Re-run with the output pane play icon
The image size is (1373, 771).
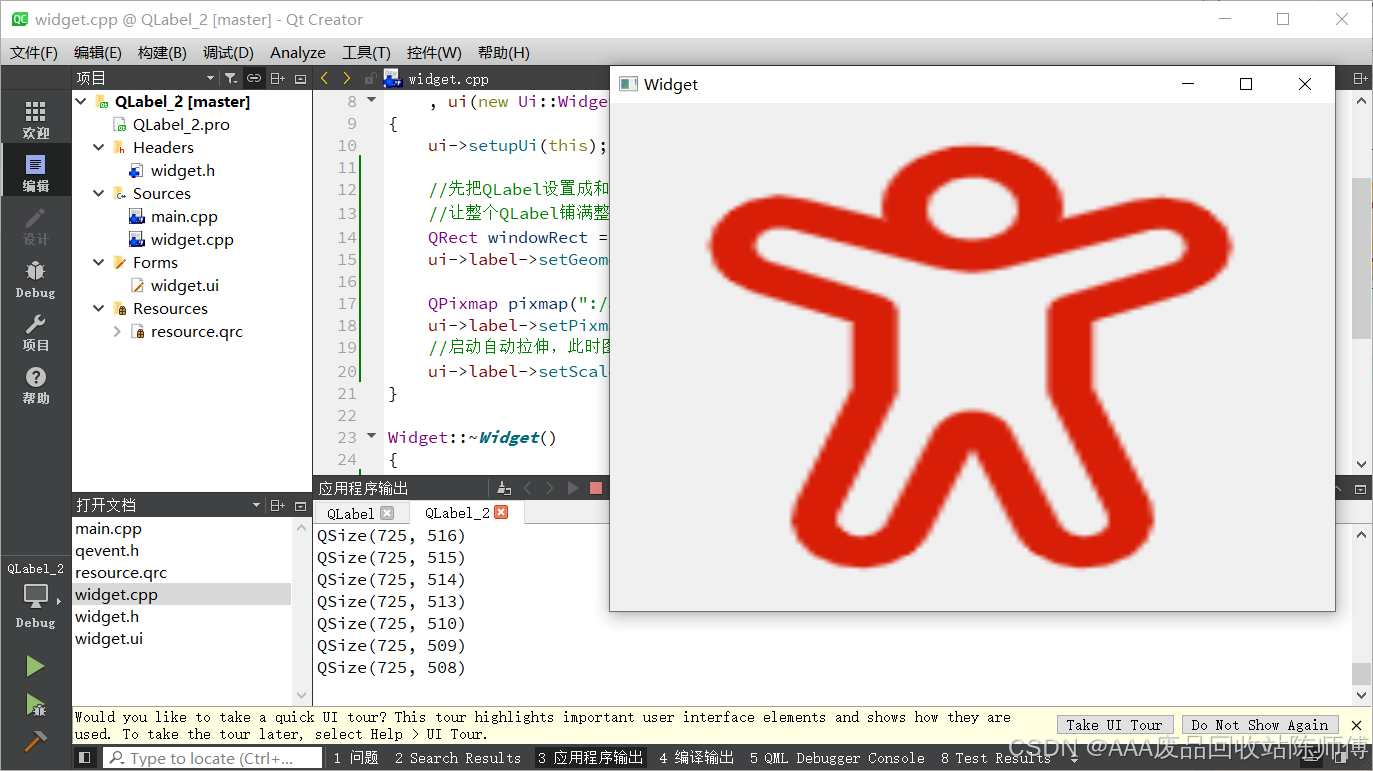point(573,488)
